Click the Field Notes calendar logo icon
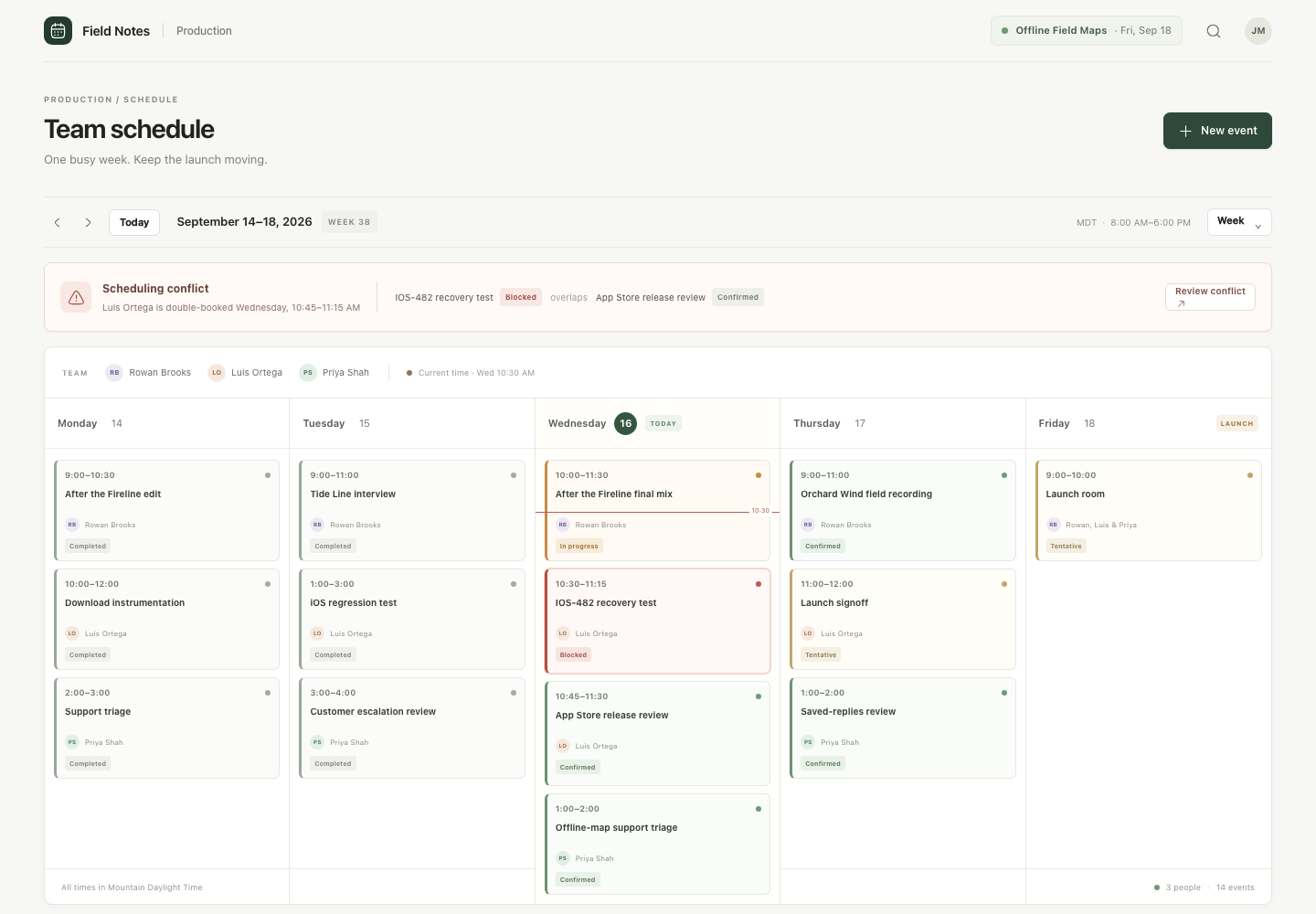This screenshot has width=1316, height=914. [58, 31]
